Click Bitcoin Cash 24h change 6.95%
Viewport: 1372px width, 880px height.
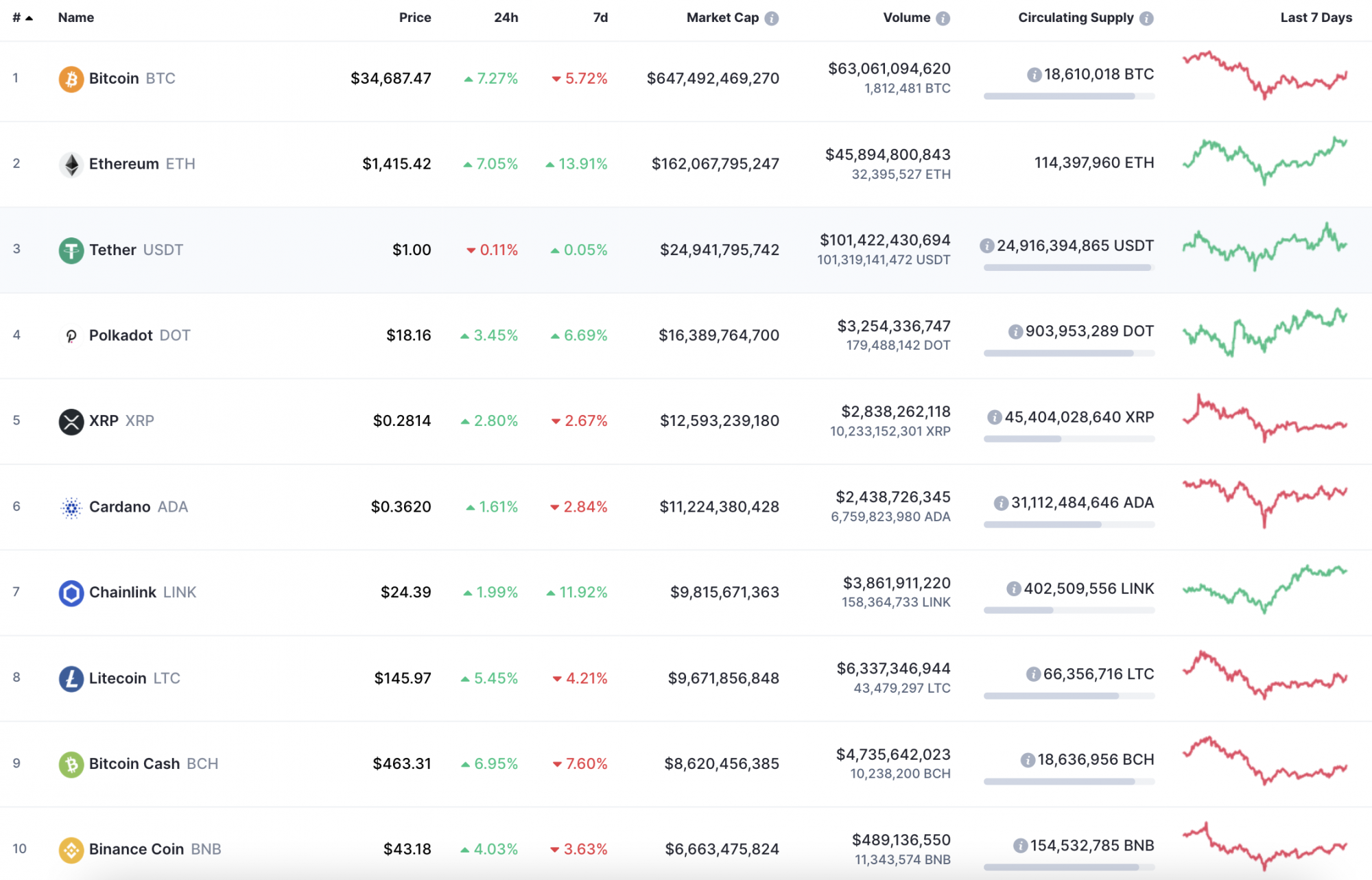490,764
